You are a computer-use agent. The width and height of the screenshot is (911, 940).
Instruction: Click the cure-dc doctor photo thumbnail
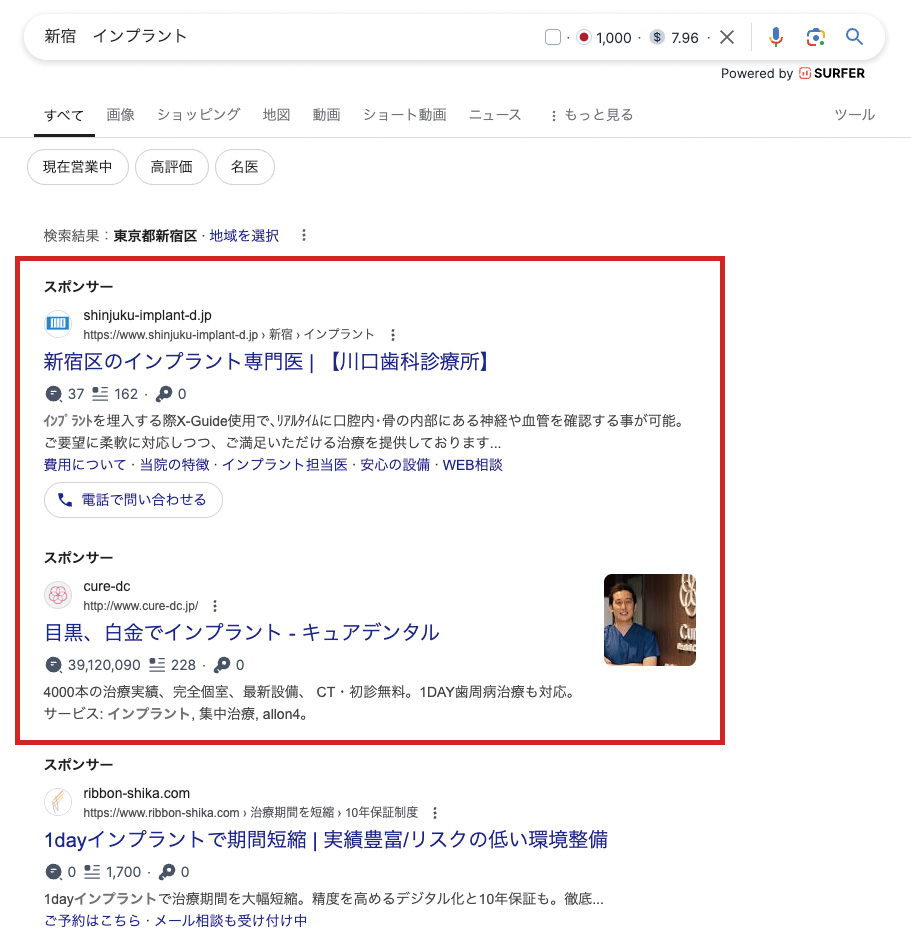tap(649, 619)
